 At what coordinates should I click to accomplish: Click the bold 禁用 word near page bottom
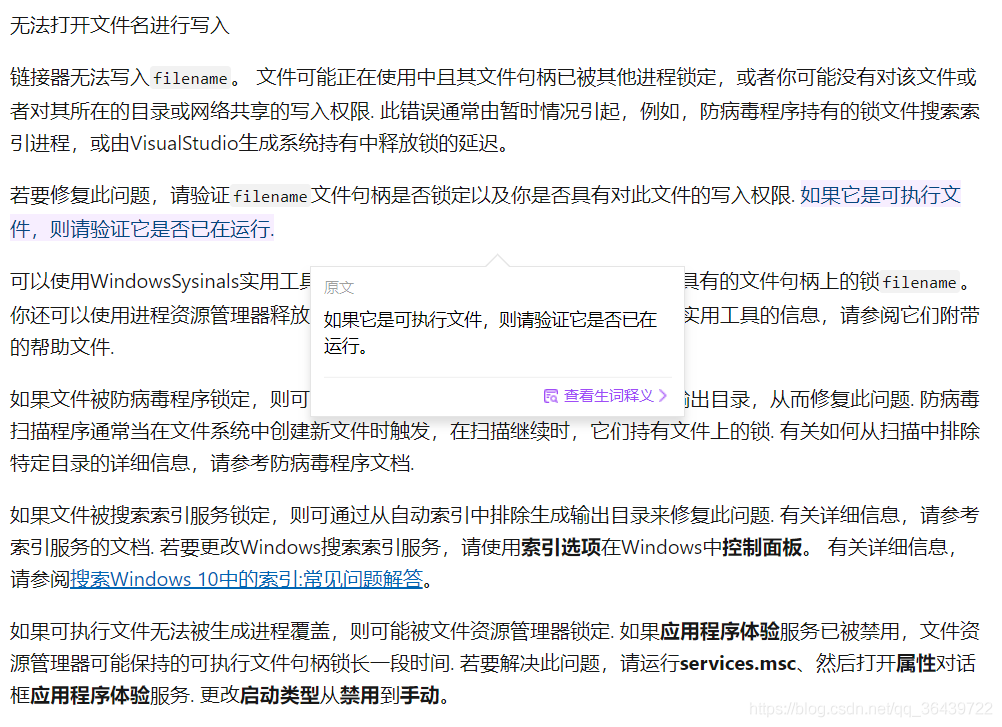[x=361, y=690]
